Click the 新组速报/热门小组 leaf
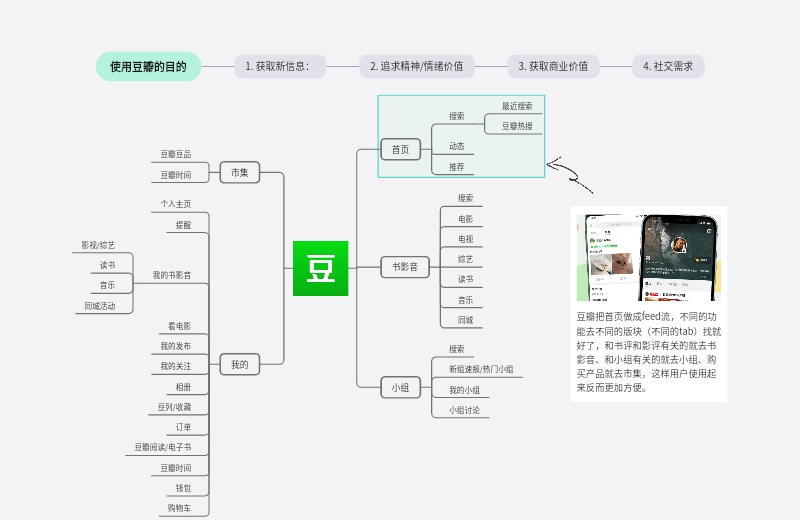Viewport: 800px width, 520px height. tap(481, 369)
